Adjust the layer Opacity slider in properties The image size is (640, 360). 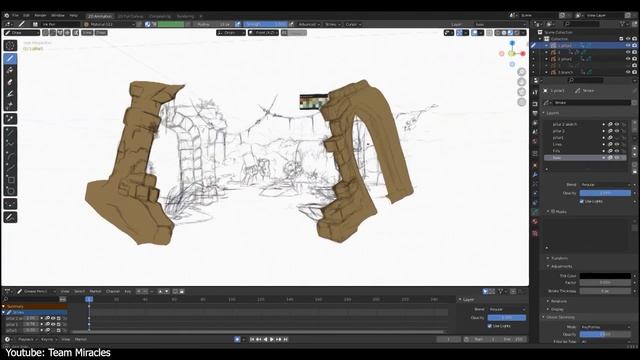[605, 193]
